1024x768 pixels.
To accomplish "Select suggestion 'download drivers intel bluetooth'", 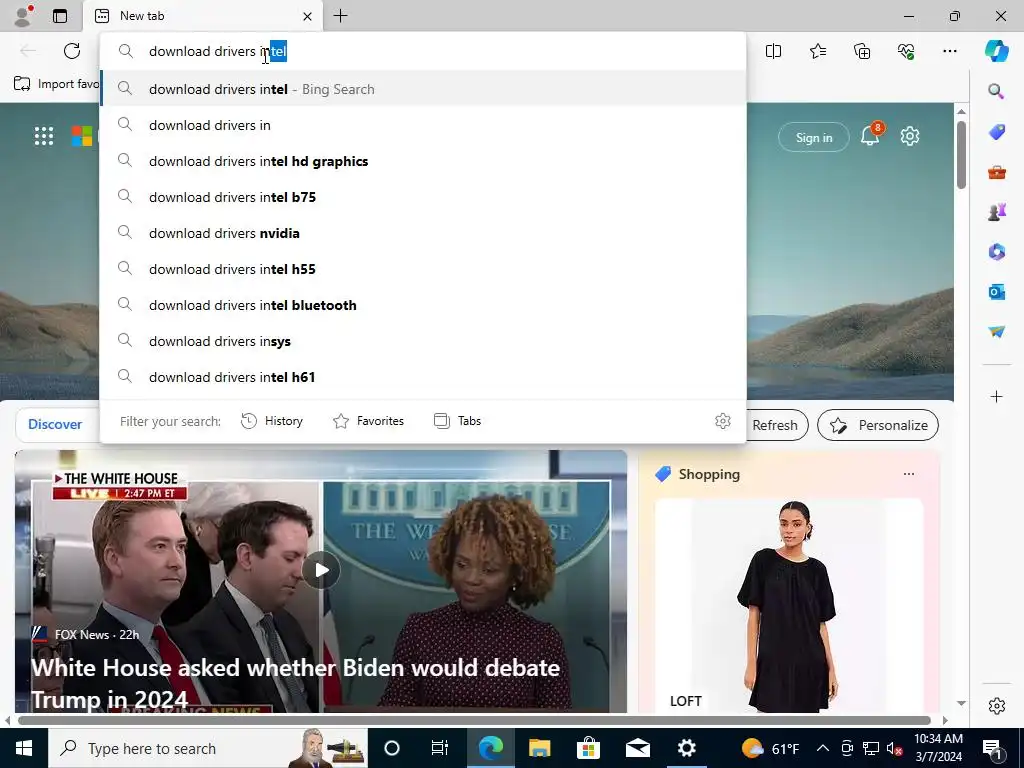I will tap(423, 304).
